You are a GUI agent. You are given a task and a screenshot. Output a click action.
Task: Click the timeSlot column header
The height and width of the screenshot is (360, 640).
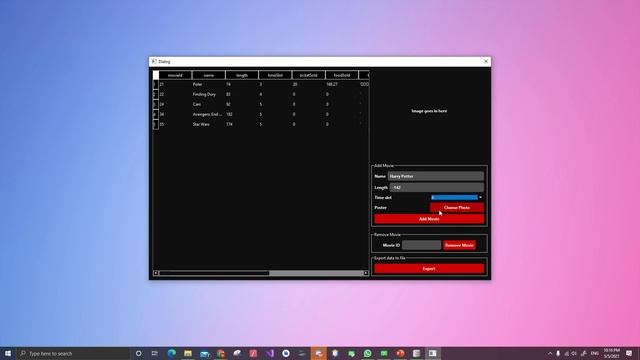275,75
